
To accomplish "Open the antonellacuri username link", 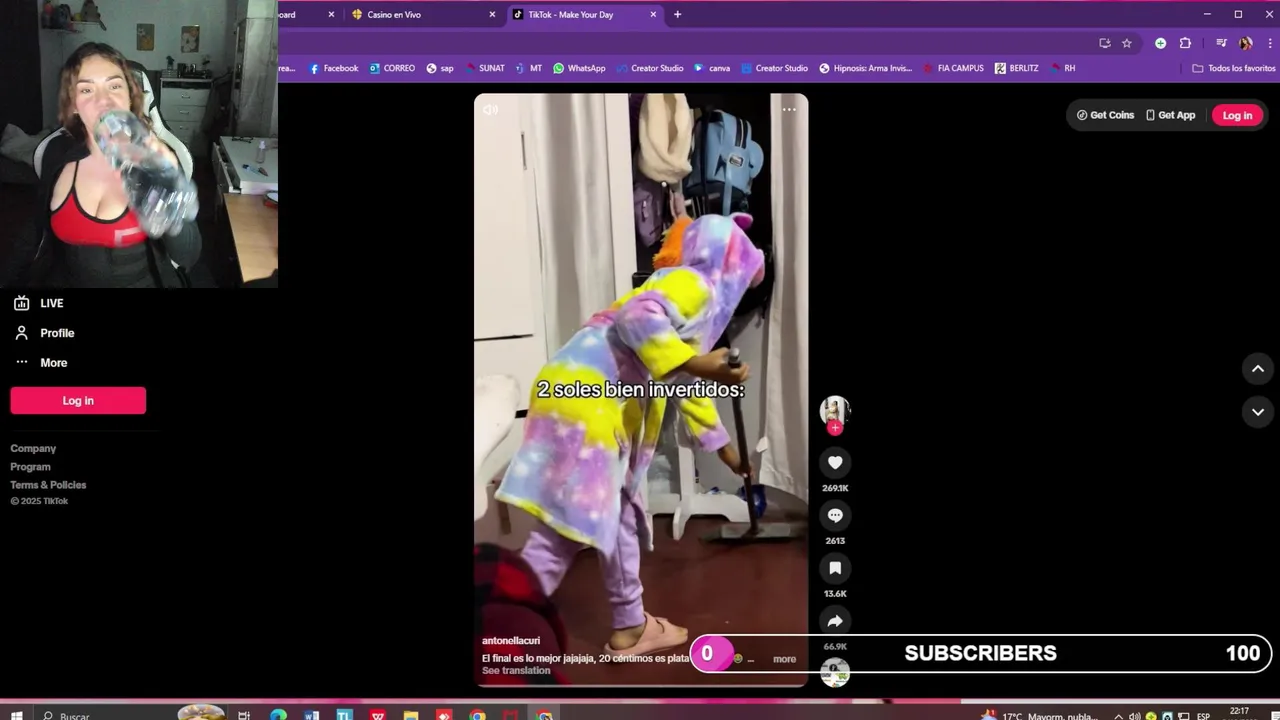I will 511,641.
